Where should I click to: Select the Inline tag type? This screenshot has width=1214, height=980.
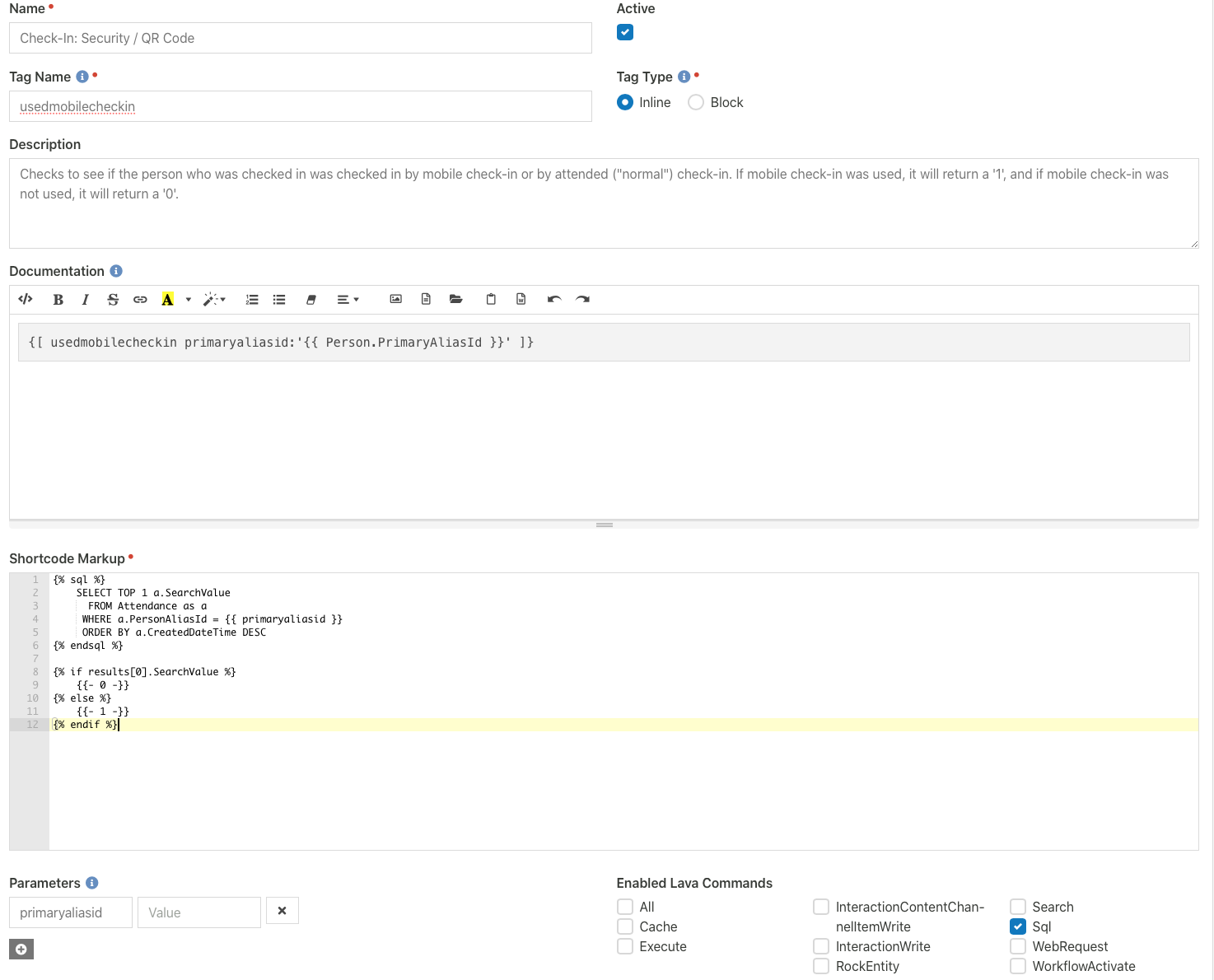(x=625, y=102)
